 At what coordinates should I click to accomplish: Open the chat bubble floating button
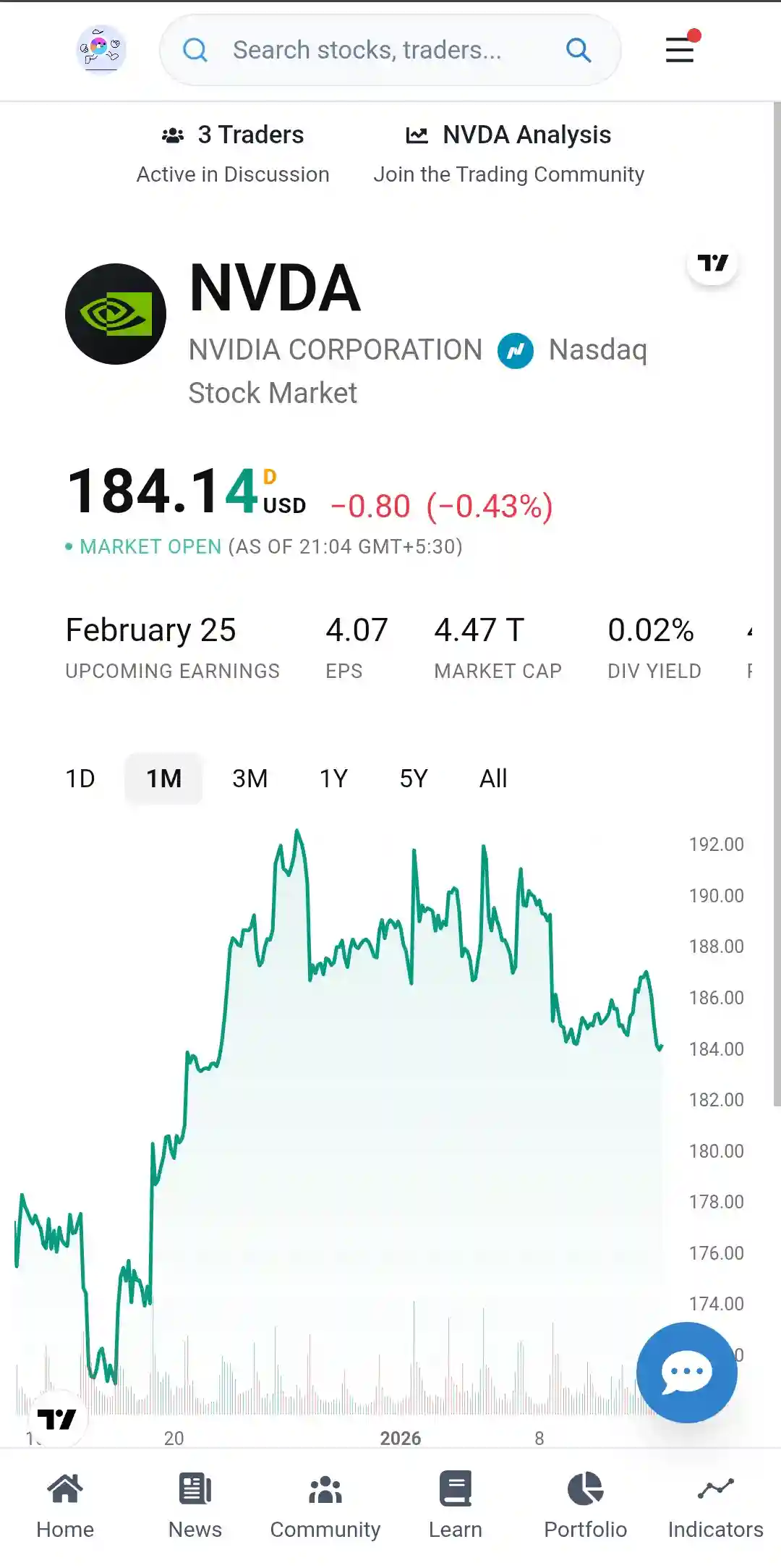[686, 1372]
